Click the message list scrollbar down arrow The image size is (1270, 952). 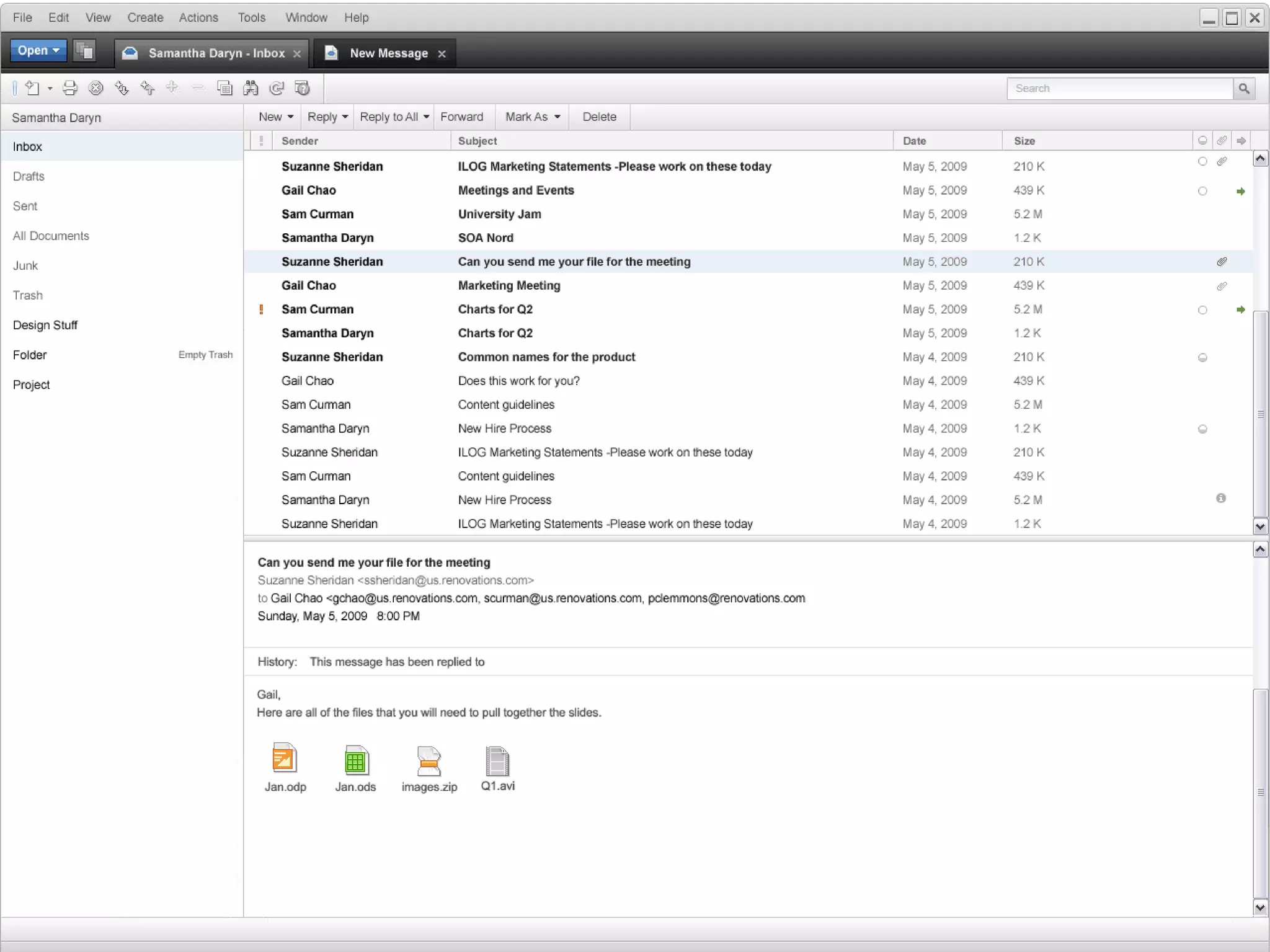(1259, 527)
